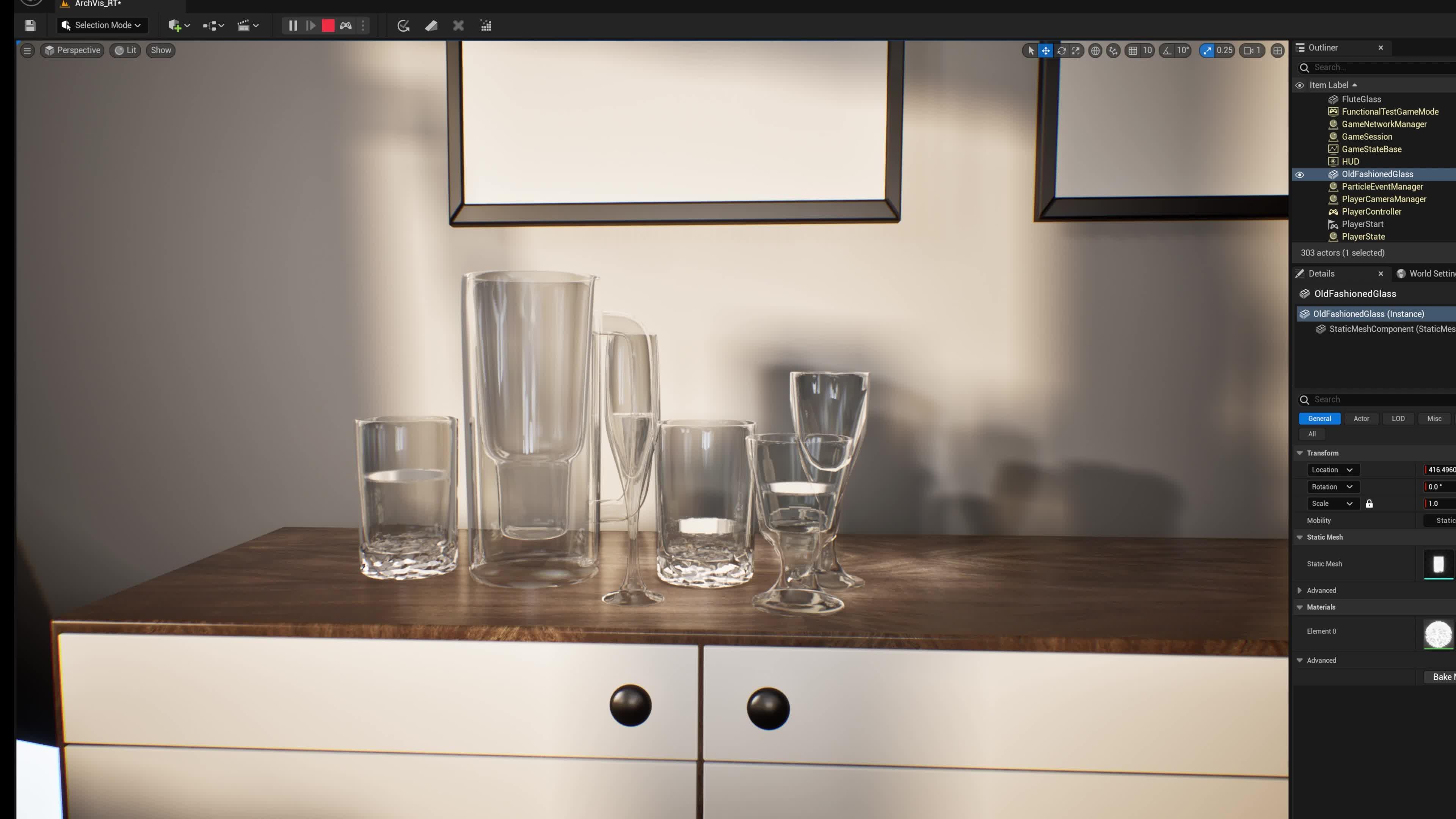Switch to the World Settings tab
The height and width of the screenshot is (819, 1456).
tap(1427, 273)
